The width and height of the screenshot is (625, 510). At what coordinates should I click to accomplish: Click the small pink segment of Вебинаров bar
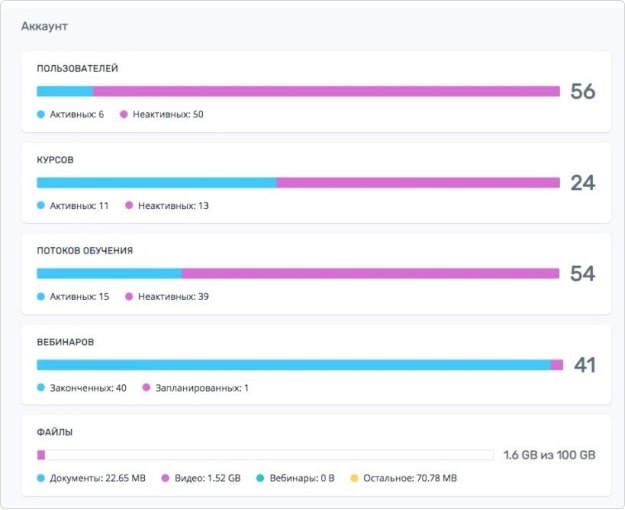(557, 365)
